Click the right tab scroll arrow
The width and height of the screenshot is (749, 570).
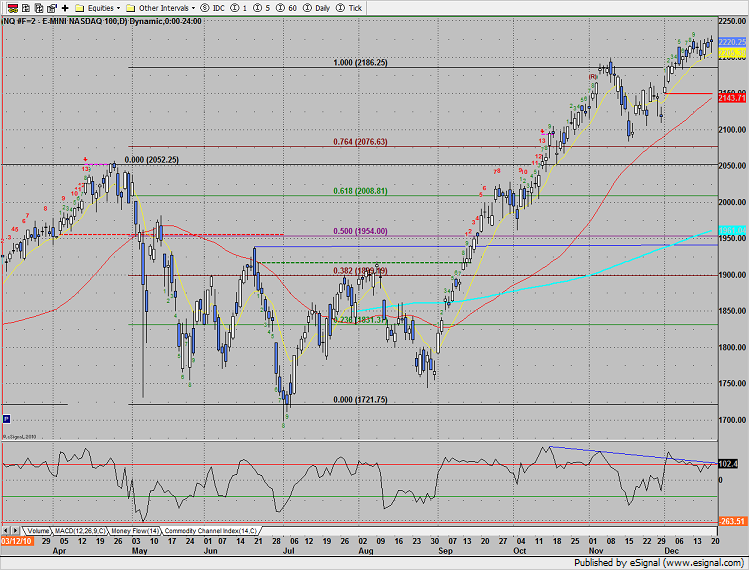[15, 531]
